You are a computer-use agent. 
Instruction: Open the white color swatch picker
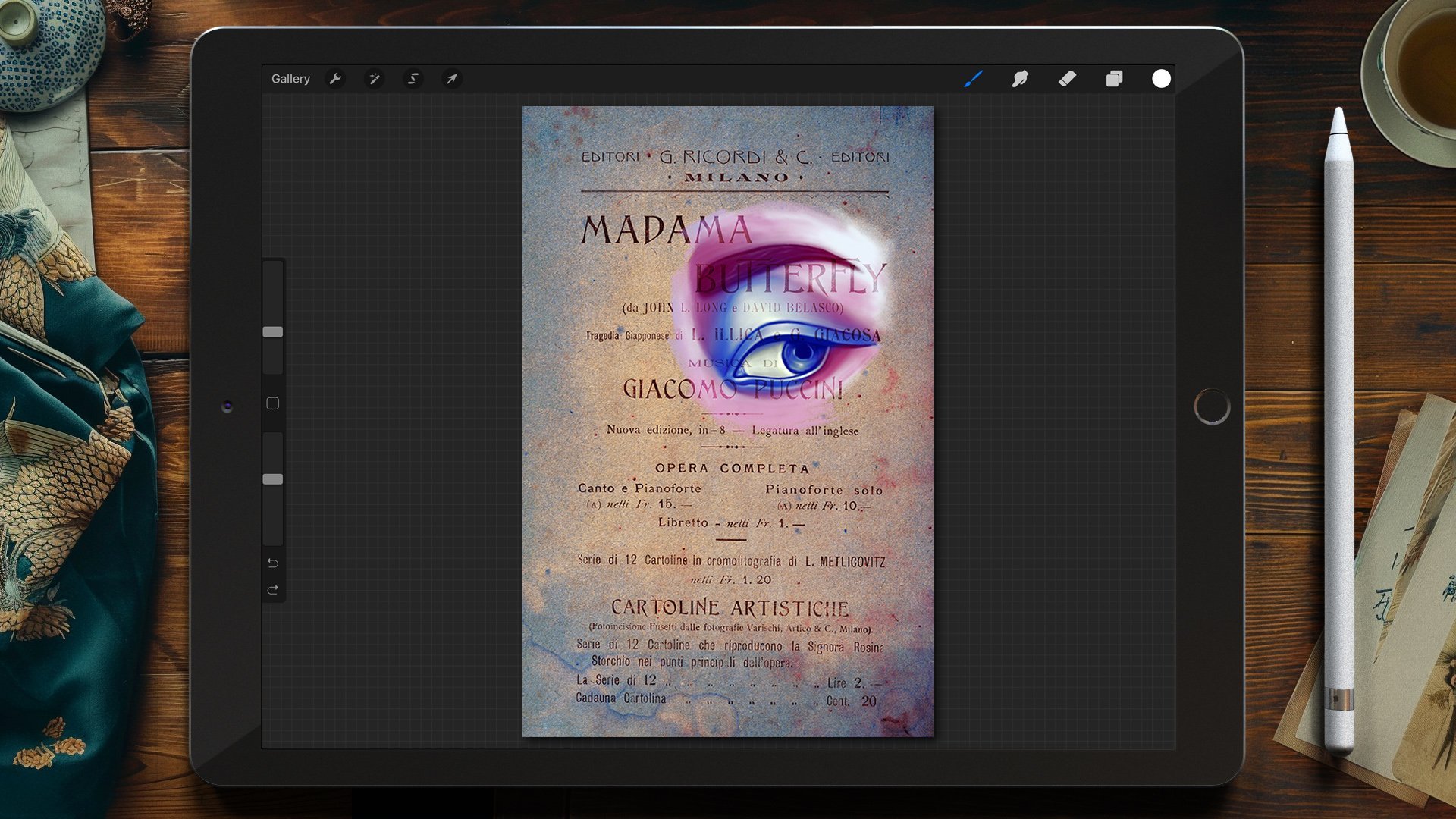coord(1161,79)
